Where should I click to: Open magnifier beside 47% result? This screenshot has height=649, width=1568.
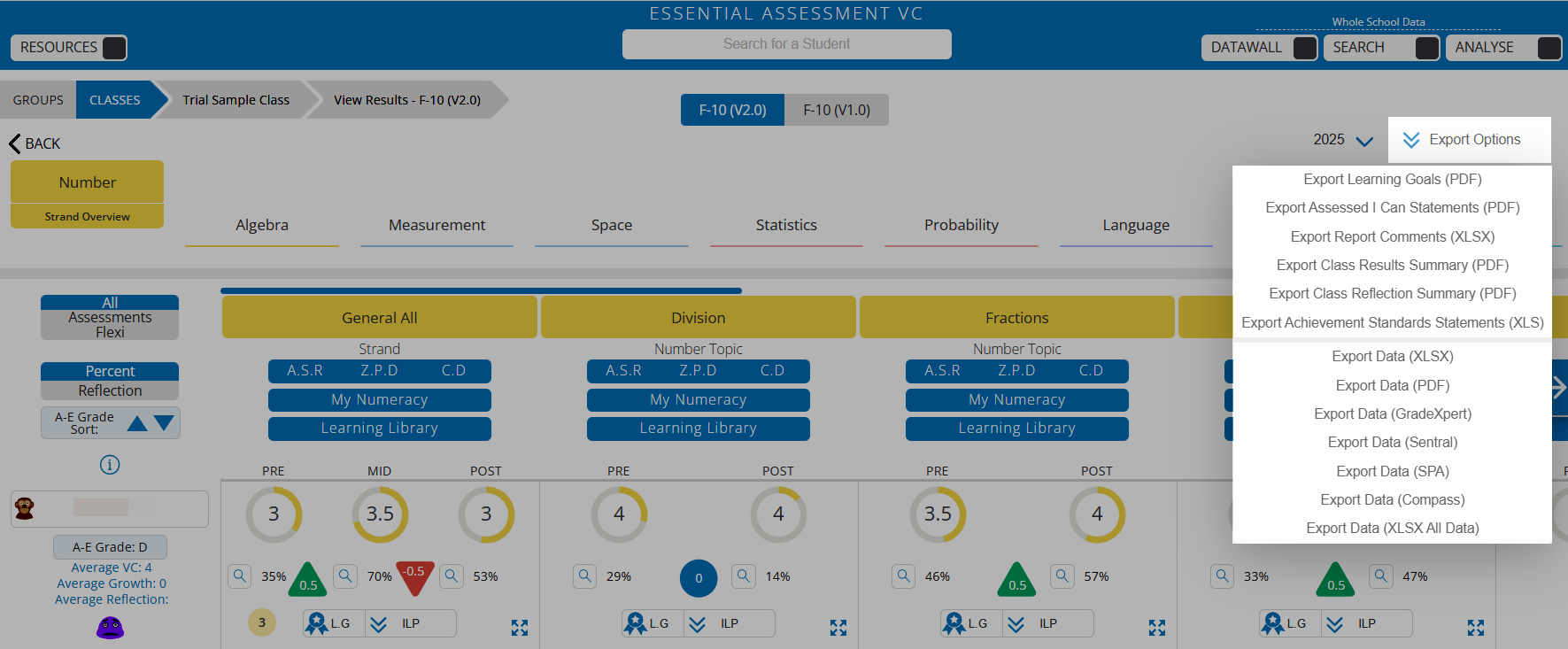(1381, 576)
